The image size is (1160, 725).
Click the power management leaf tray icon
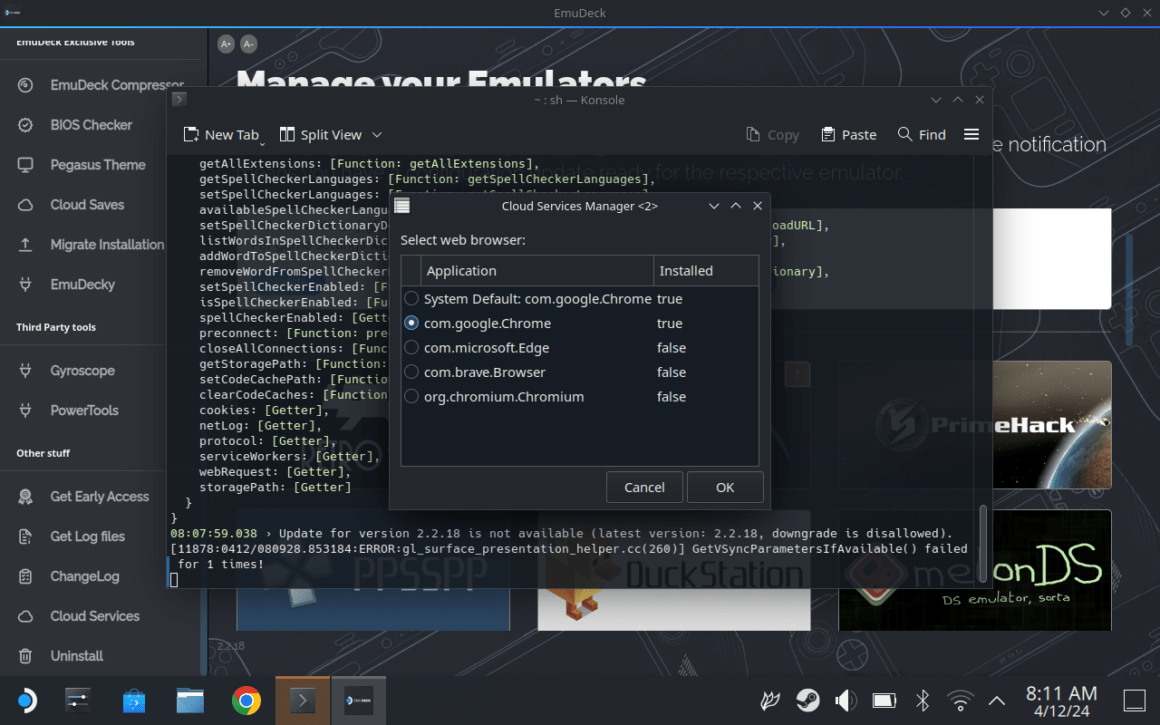coord(770,700)
